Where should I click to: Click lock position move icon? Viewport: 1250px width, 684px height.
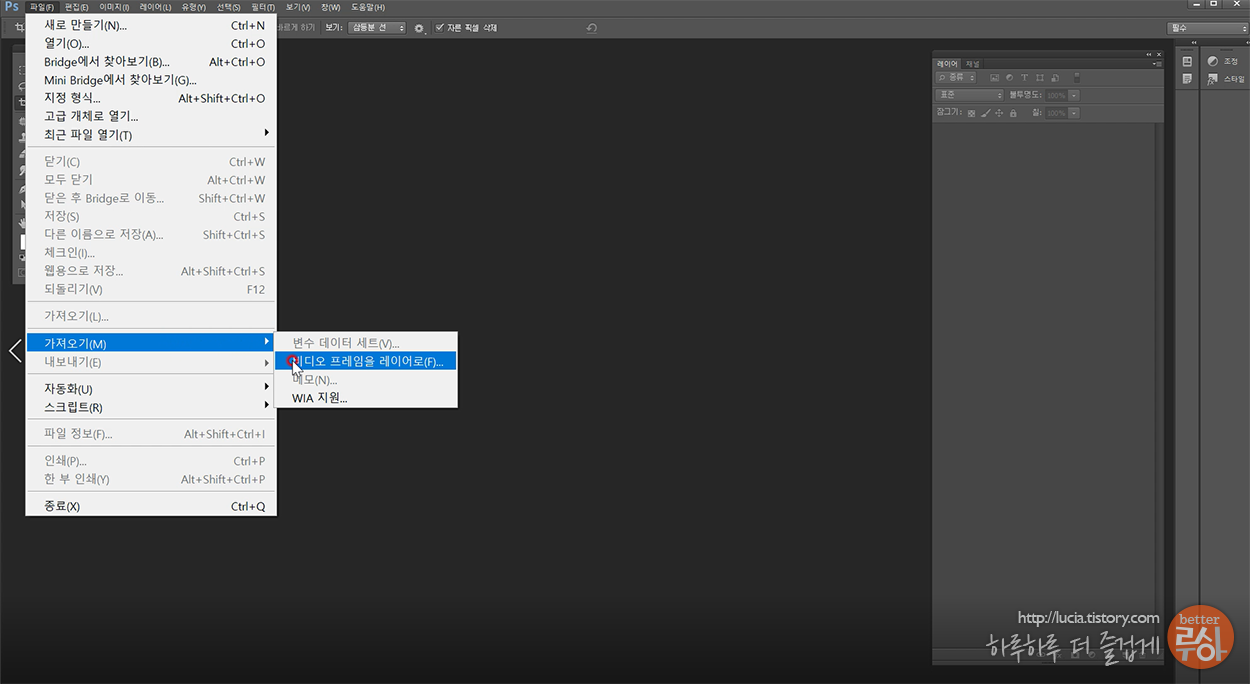(x=999, y=113)
